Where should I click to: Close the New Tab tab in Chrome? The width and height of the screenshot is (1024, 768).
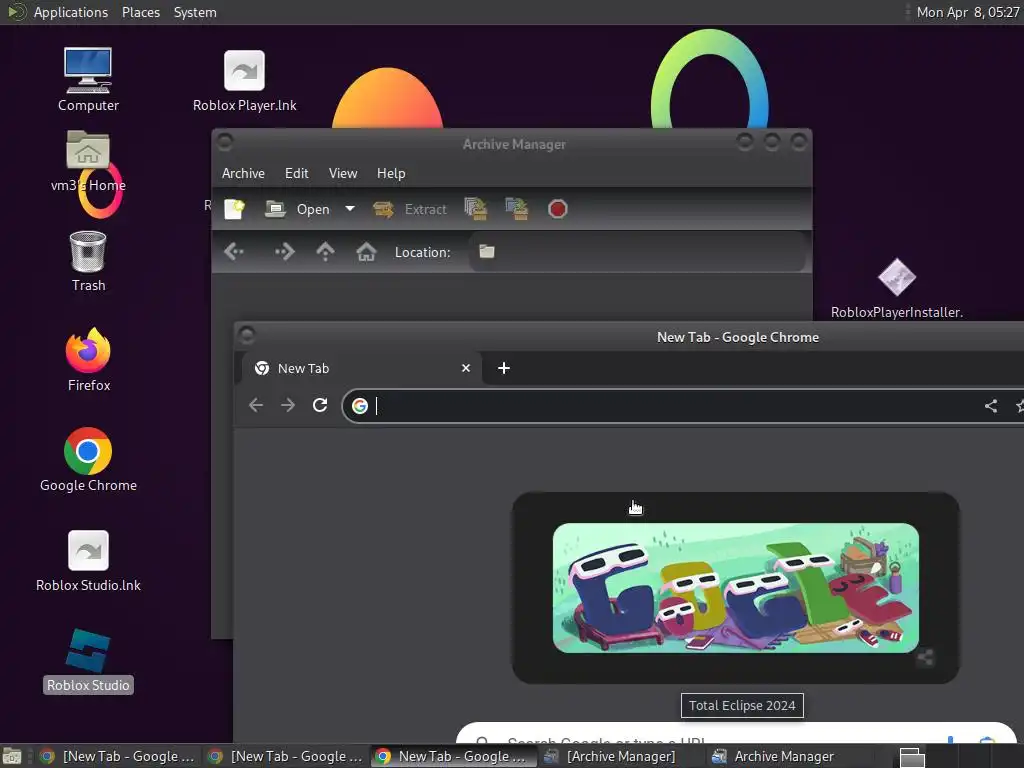(466, 368)
